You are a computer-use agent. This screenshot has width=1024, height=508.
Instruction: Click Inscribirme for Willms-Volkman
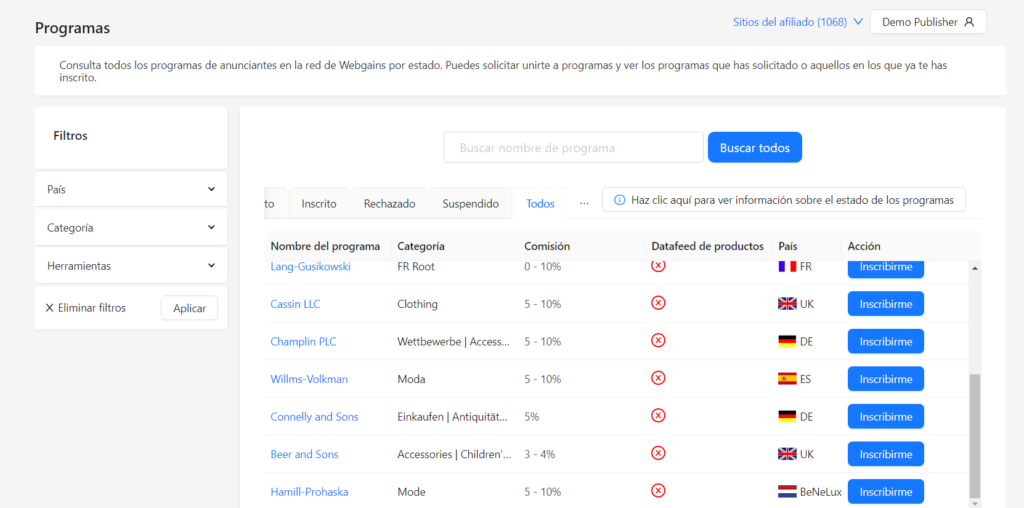886,379
